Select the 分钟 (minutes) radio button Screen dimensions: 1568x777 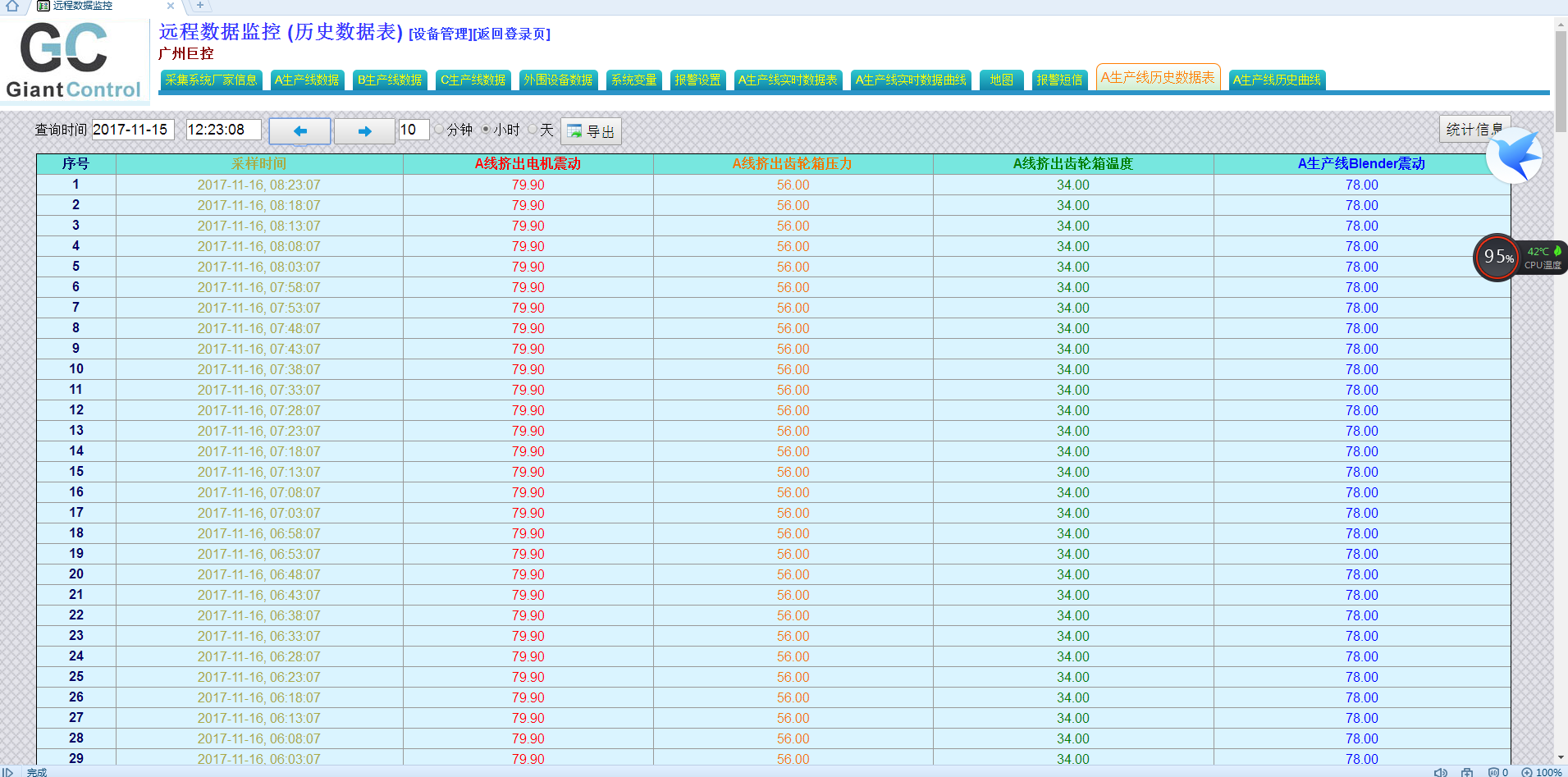coord(440,130)
